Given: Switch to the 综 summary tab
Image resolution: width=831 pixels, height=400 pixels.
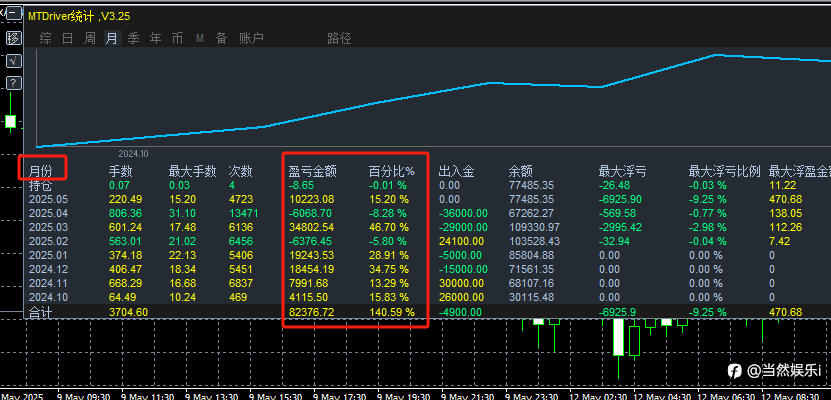Looking at the screenshot, I should point(46,39).
